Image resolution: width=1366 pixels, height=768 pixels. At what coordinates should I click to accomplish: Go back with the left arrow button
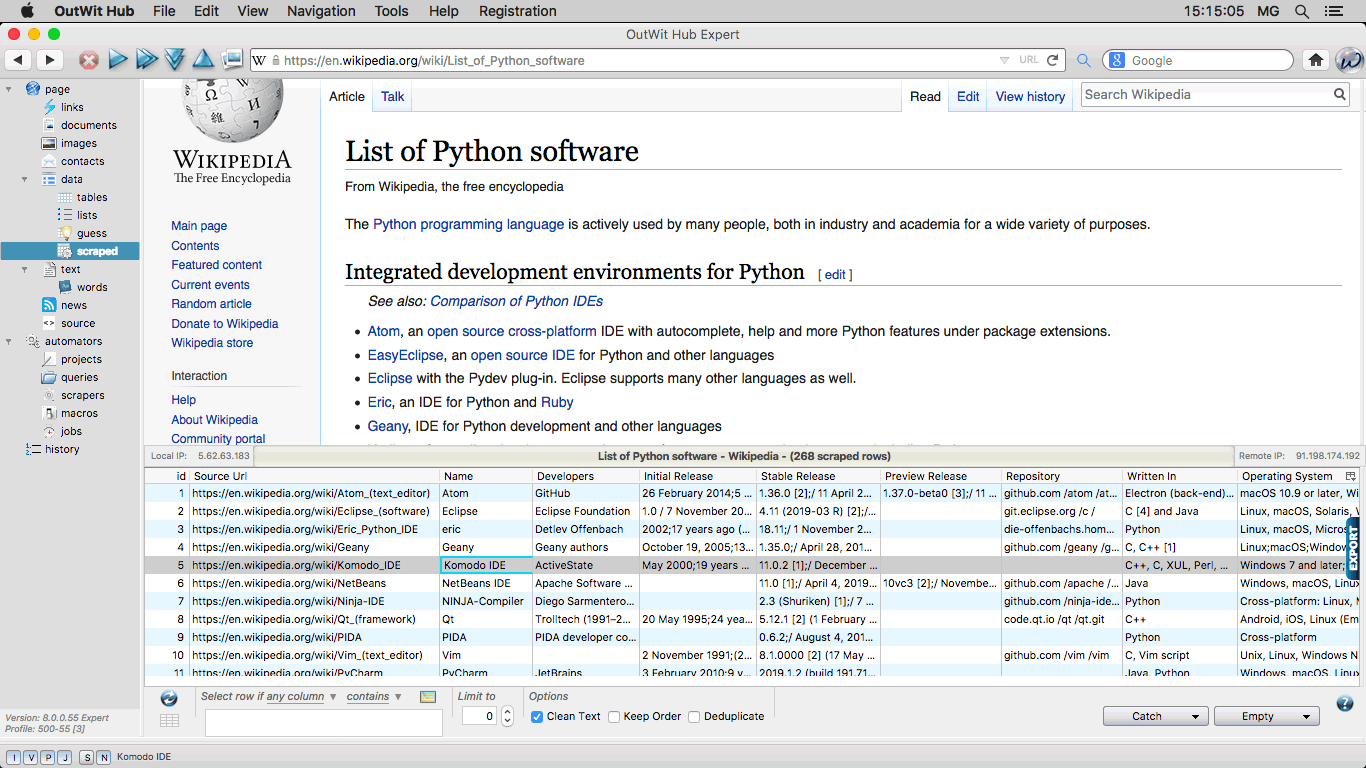point(18,60)
